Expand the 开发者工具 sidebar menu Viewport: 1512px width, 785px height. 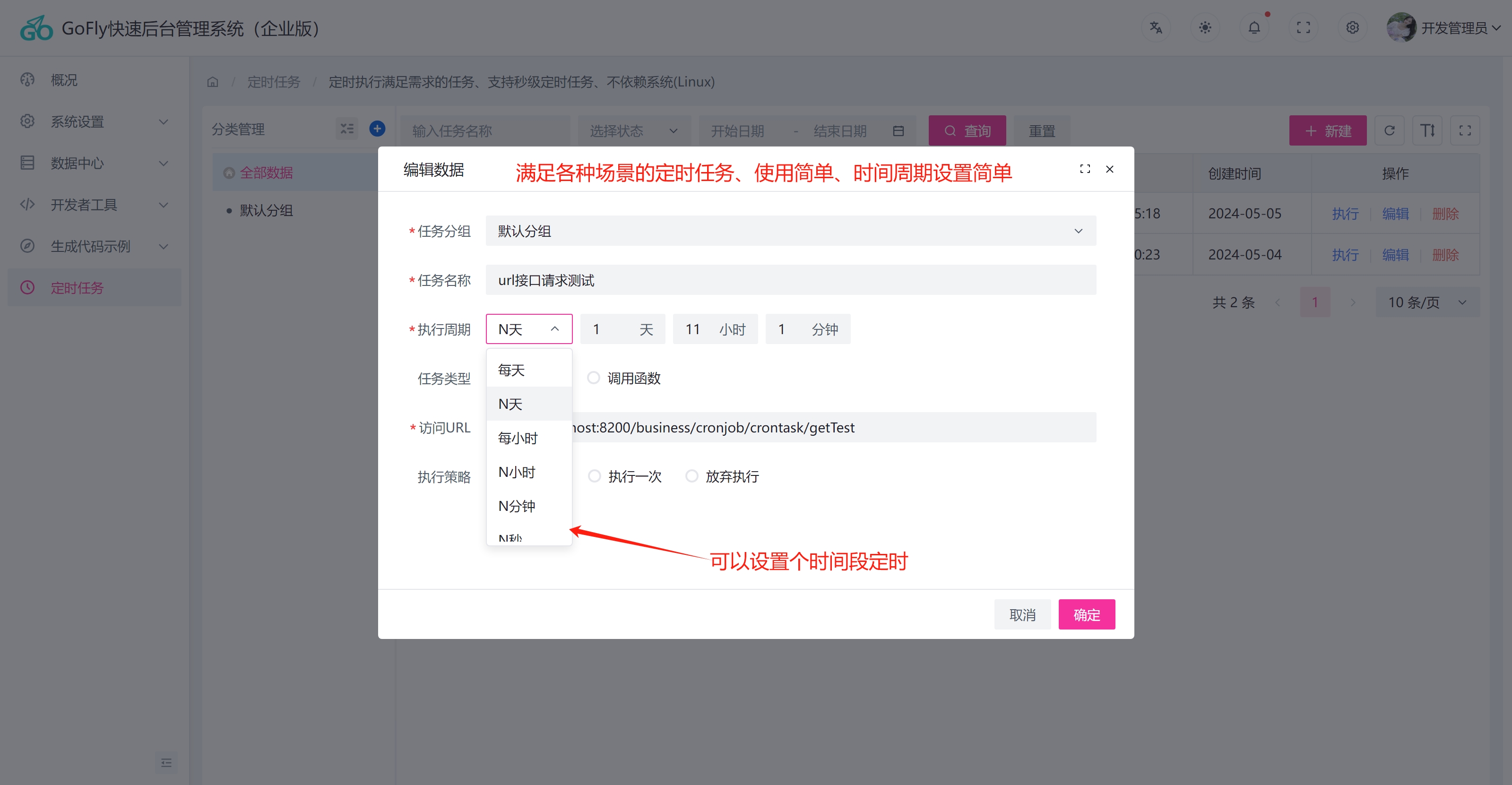pyautogui.click(x=94, y=205)
